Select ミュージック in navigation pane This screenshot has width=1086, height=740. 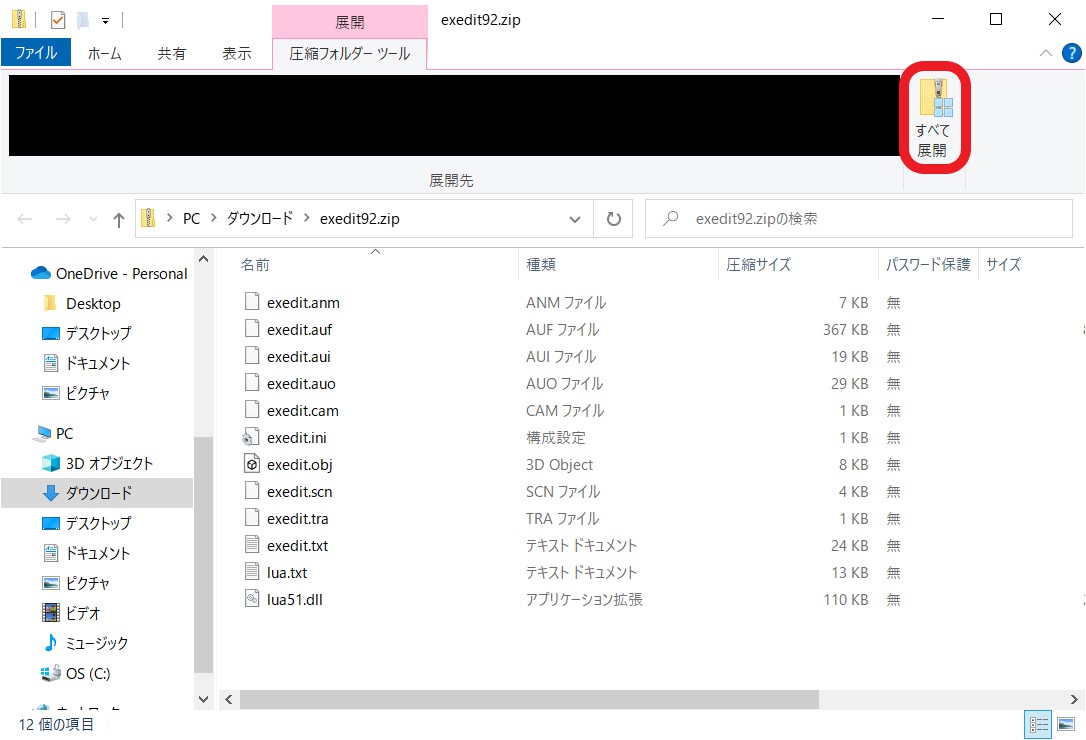[x=86, y=643]
